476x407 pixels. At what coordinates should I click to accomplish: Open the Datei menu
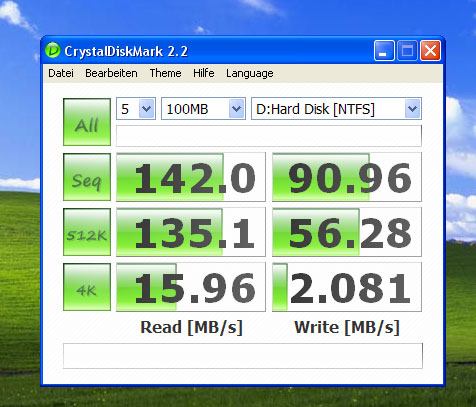61,73
